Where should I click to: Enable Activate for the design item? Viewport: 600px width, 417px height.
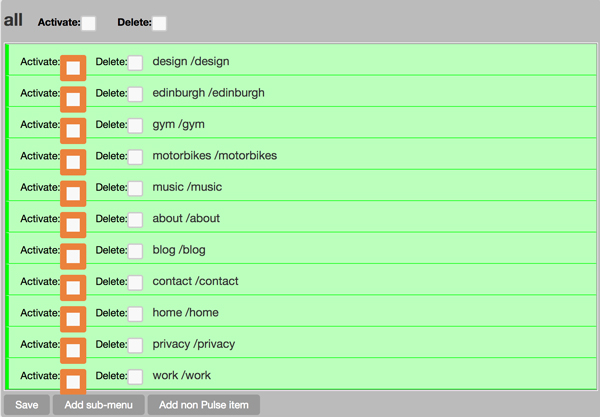[73, 67]
